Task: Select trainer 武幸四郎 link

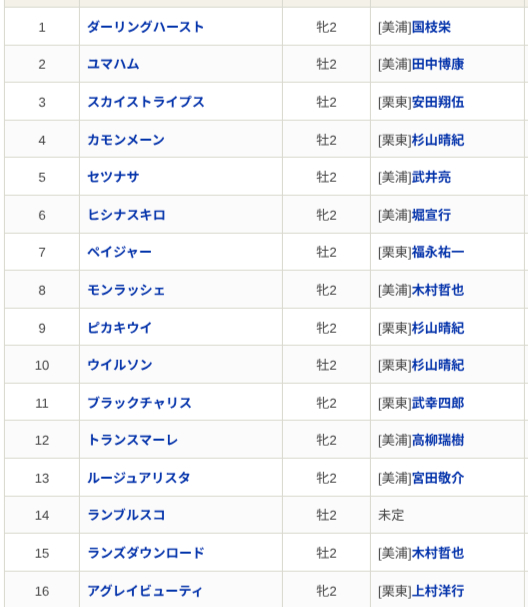Action: click(438, 403)
